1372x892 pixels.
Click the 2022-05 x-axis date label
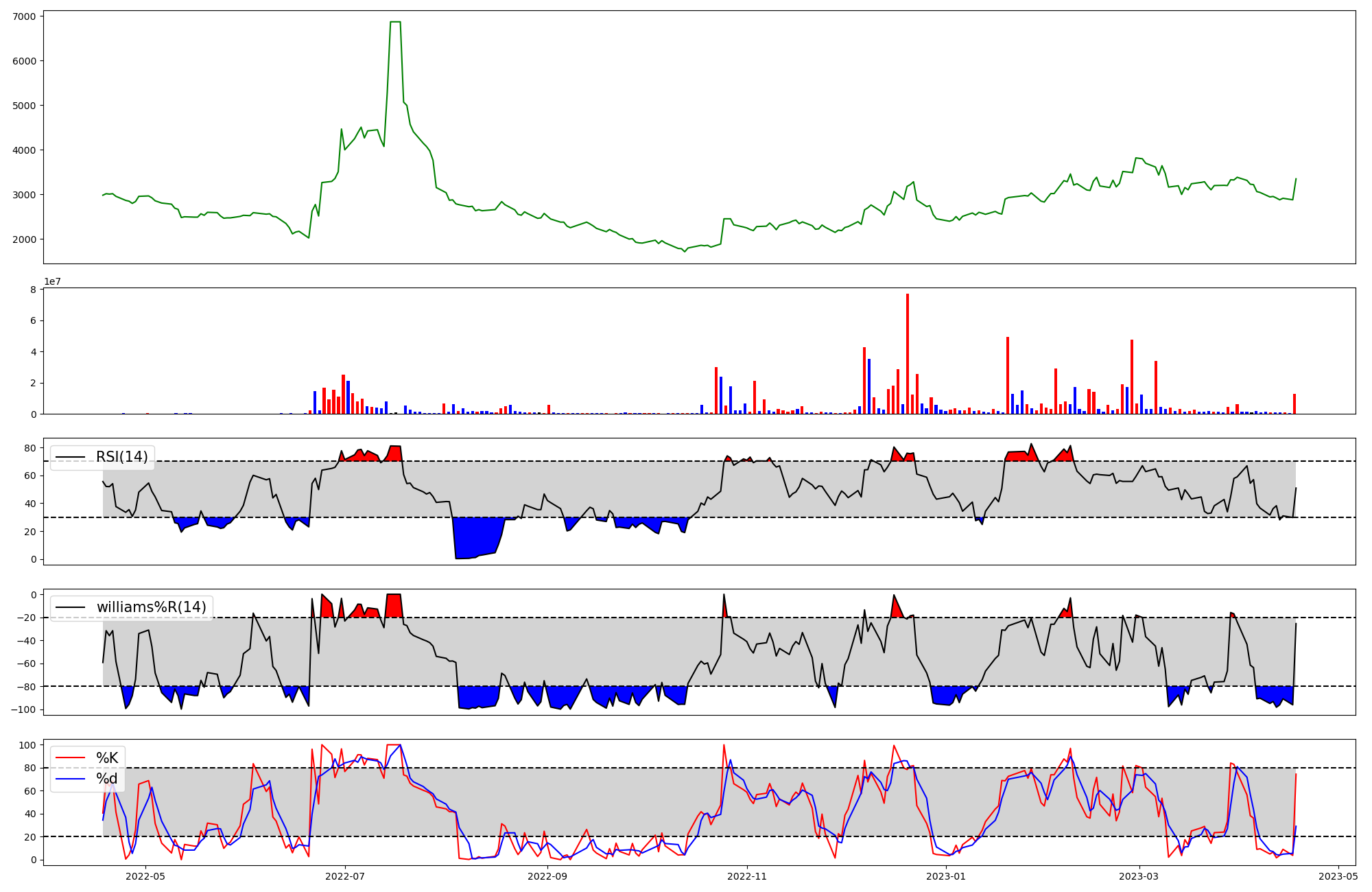coord(146,876)
